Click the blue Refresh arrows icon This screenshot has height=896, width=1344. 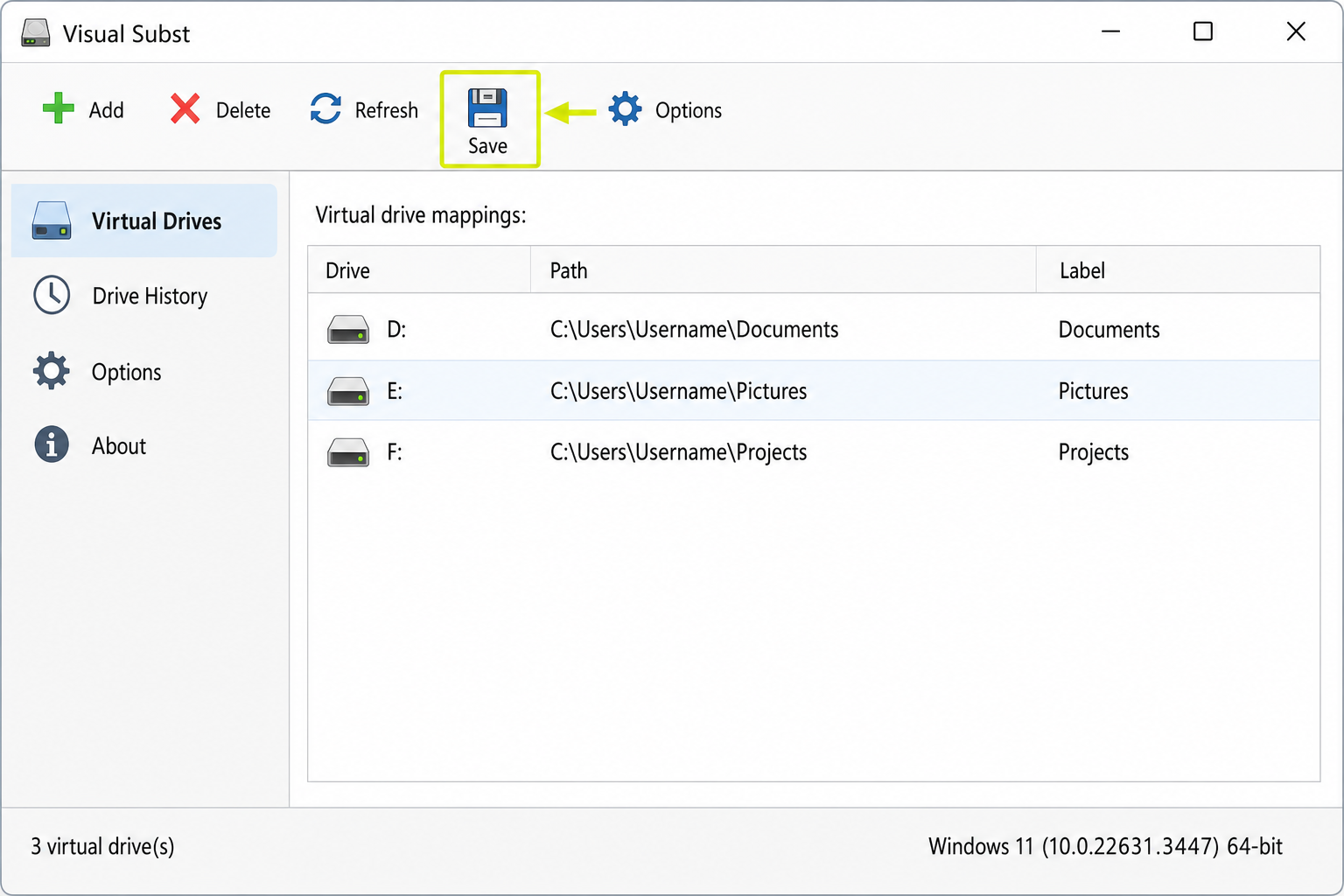point(325,108)
